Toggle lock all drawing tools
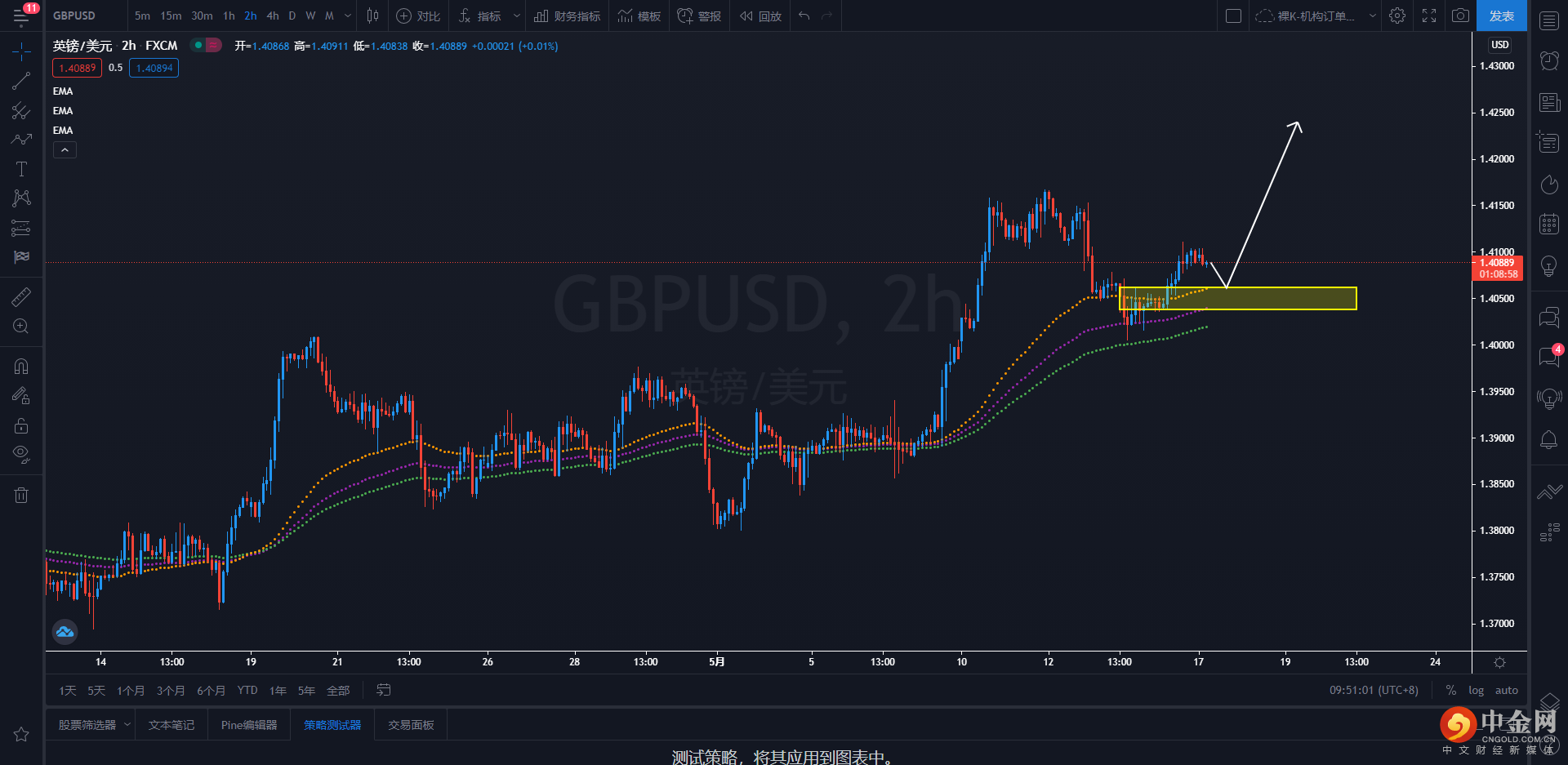 21,425
